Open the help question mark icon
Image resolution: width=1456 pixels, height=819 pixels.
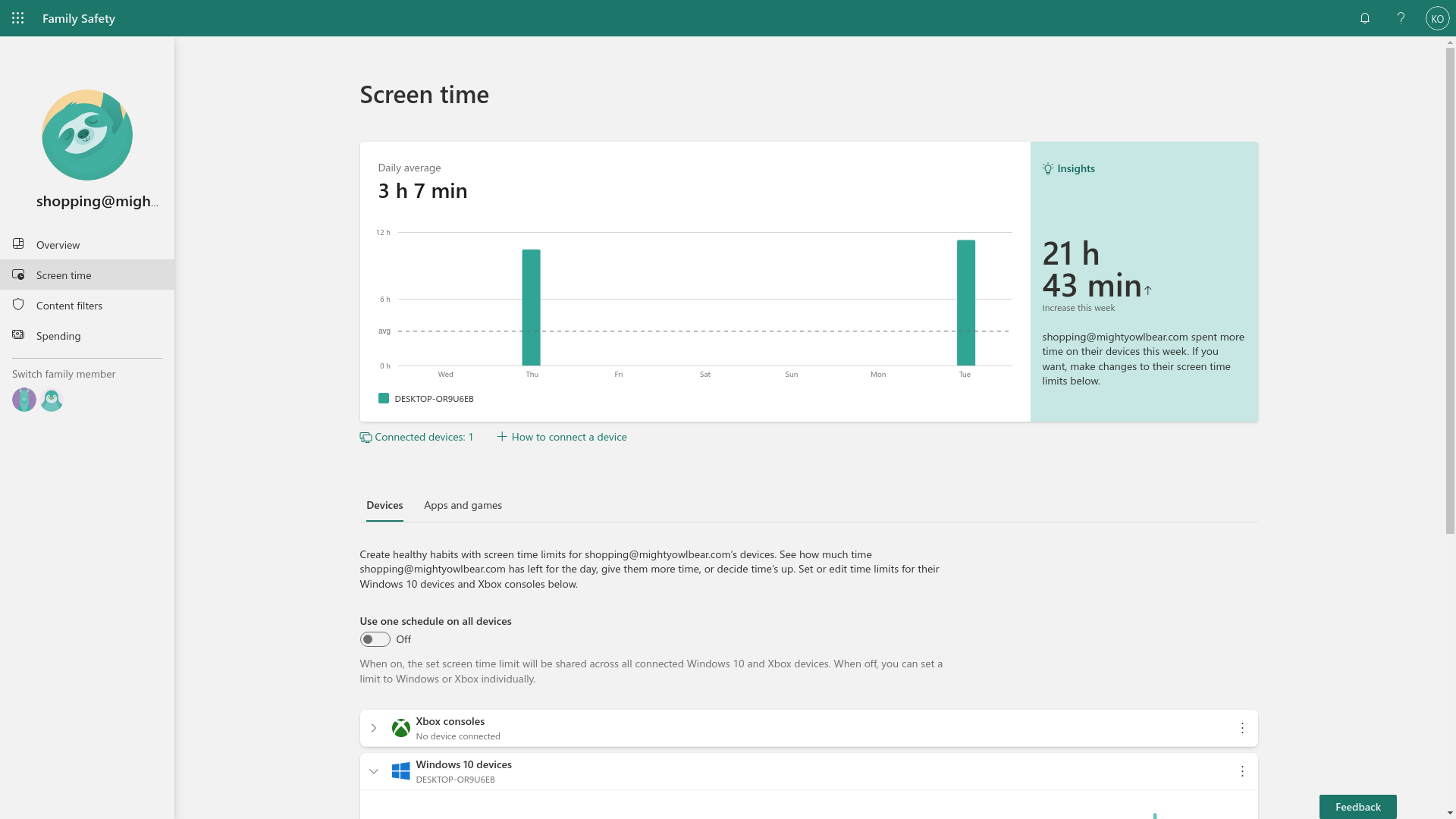(x=1401, y=18)
